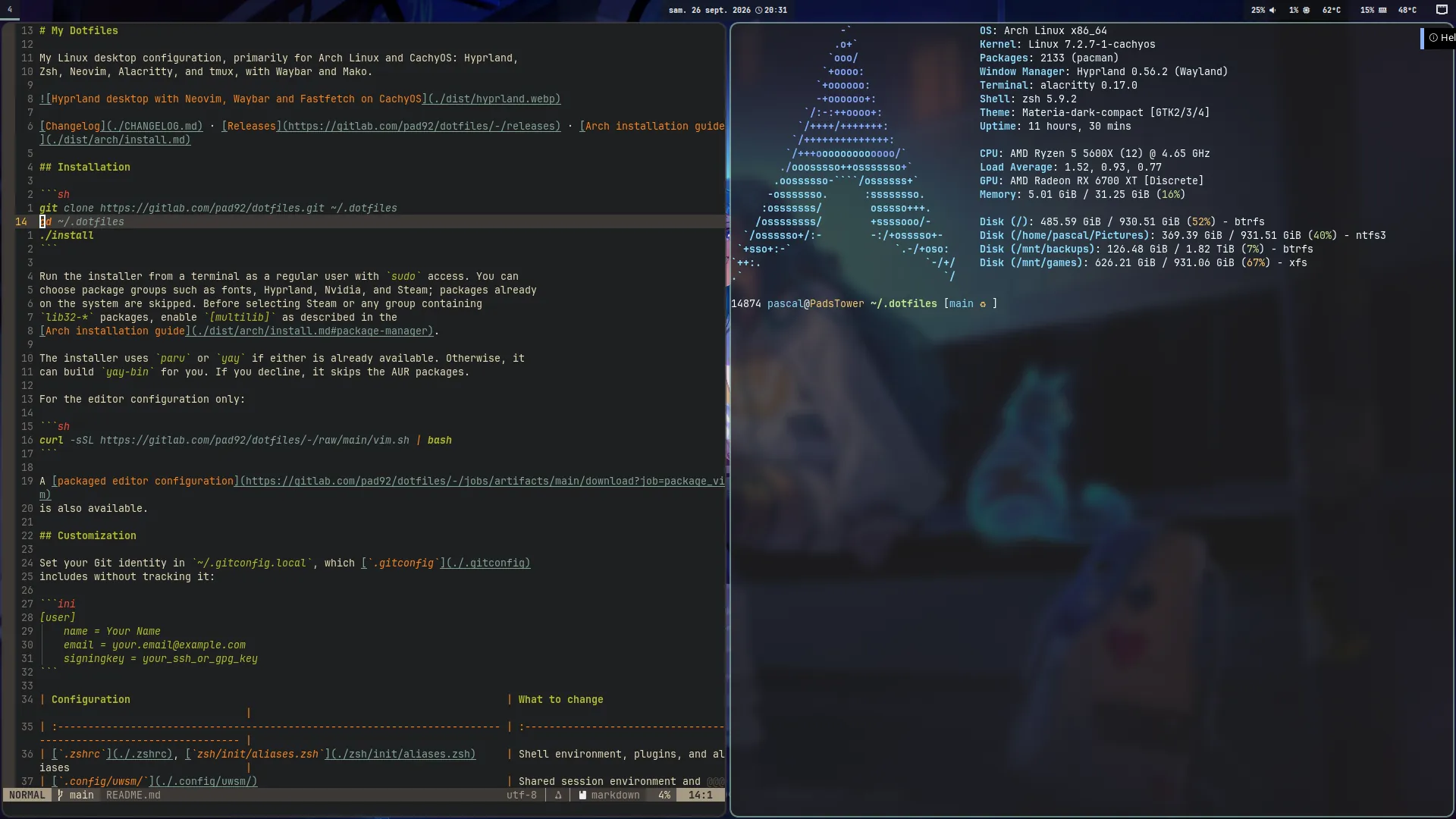This screenshot has height=819, width=1456.
Task: Click the info icon on the notification popup
Action: 1433,37
